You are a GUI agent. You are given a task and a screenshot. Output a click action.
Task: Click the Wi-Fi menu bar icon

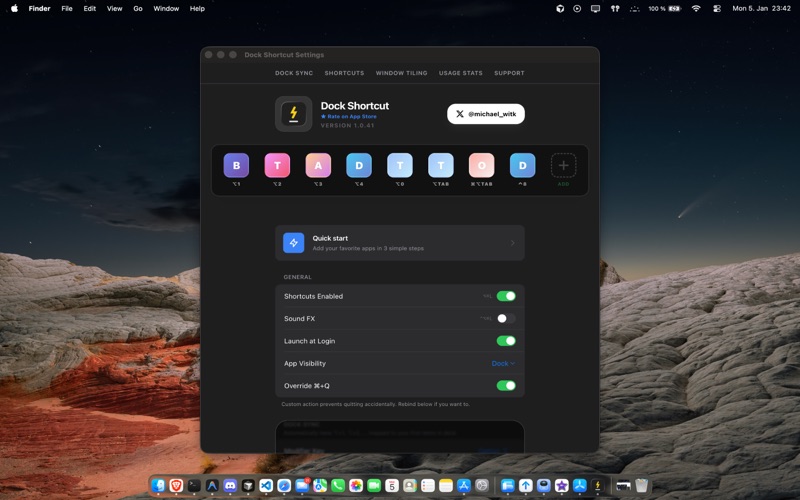tap(696, 8)
